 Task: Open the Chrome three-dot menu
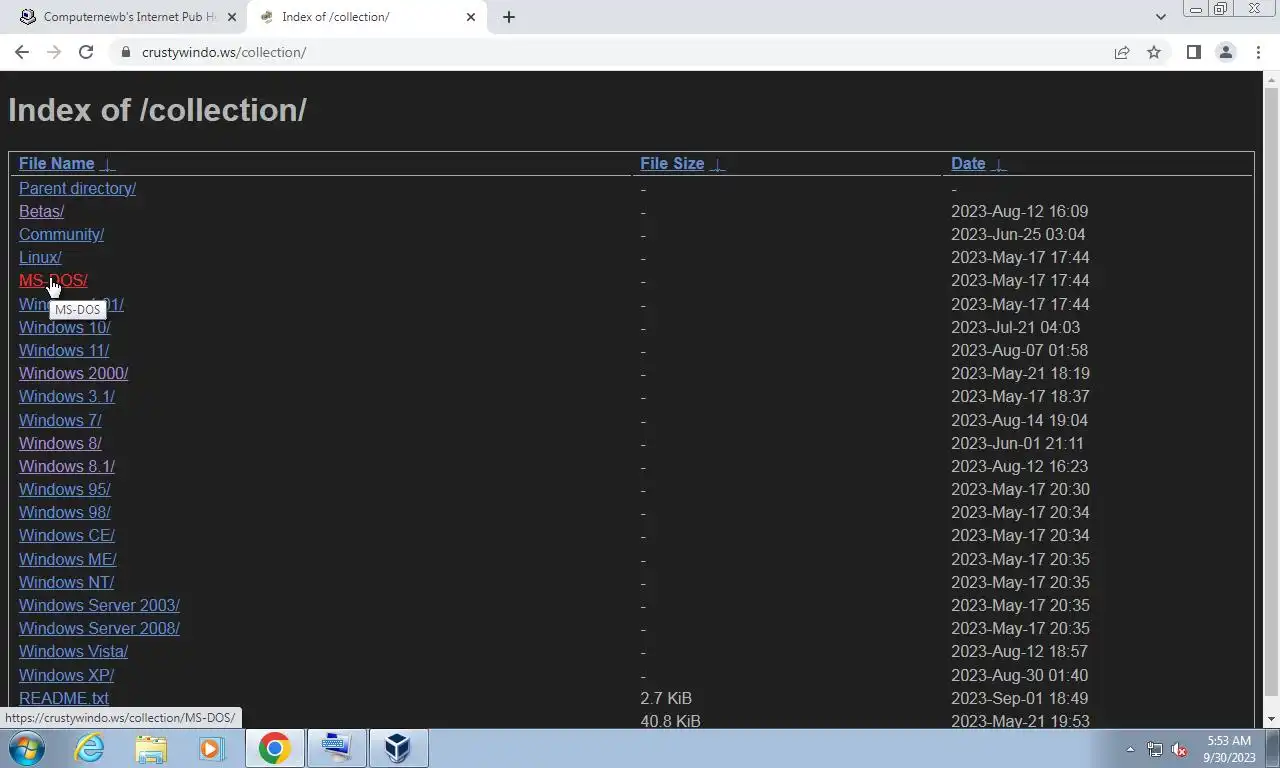tap(1258, 52)
